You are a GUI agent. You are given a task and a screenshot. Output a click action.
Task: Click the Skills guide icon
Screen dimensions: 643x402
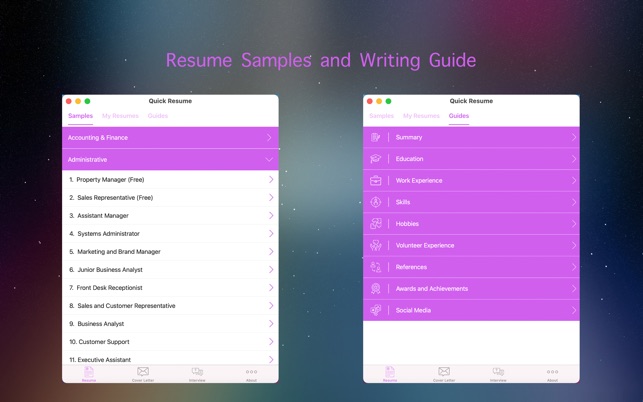376,202
